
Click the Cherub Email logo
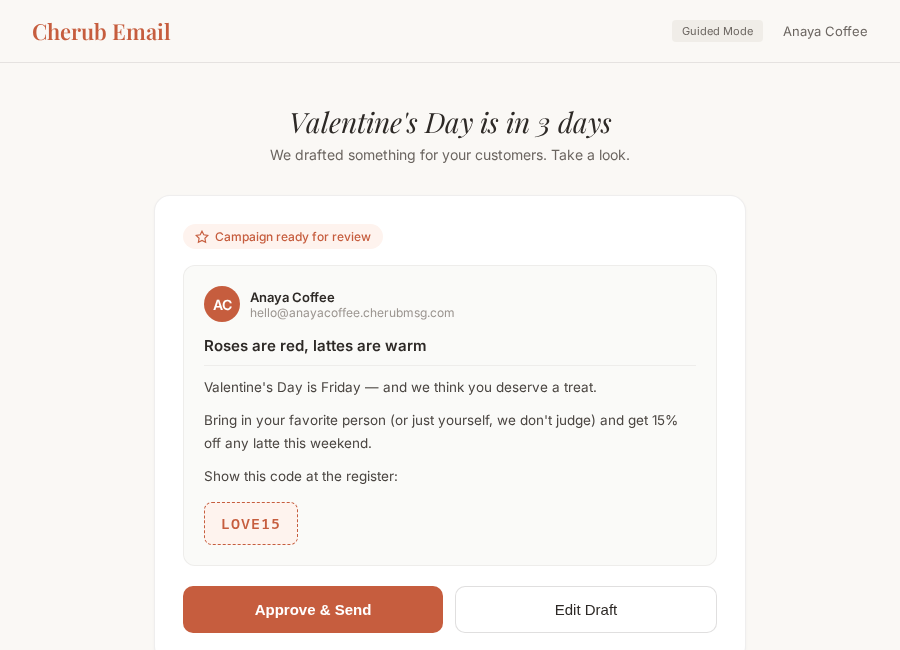pos(101,32)
